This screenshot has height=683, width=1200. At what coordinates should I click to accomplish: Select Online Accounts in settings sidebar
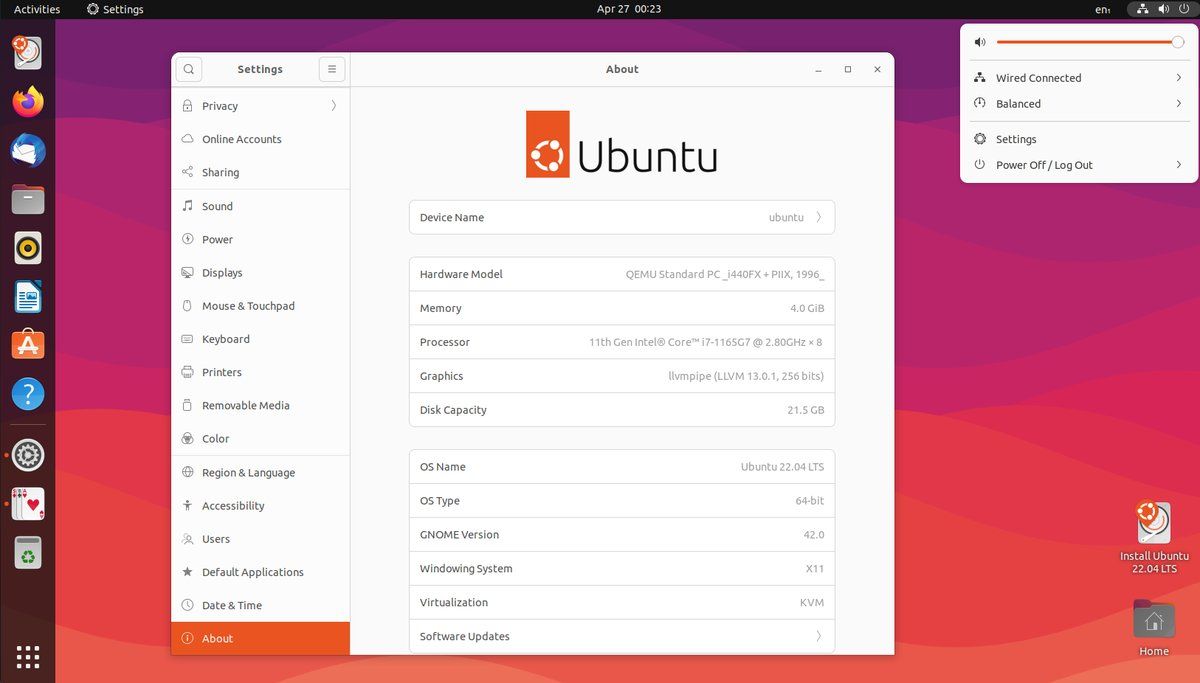click(x=261, y=139)
